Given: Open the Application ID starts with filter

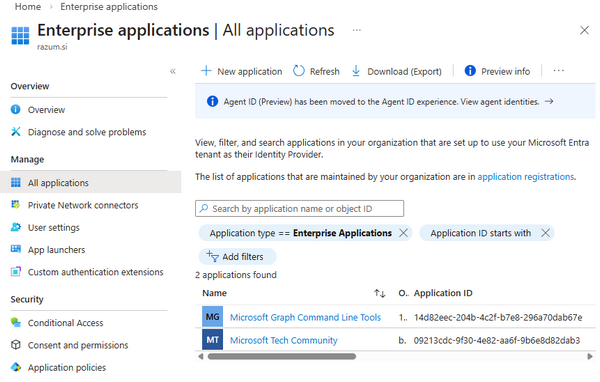Looking at the screenshot, I should coord(481,233).
